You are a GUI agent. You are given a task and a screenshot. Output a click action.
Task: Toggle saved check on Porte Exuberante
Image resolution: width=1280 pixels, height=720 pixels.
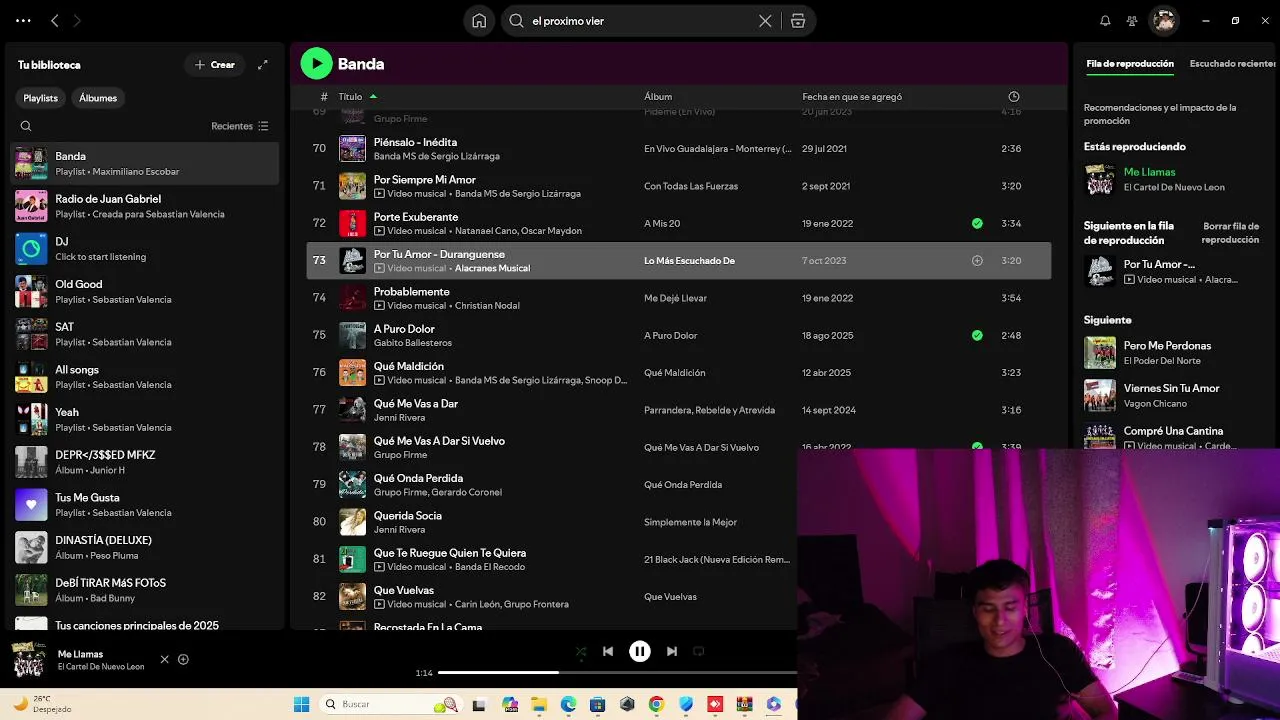tap(977, 223)
